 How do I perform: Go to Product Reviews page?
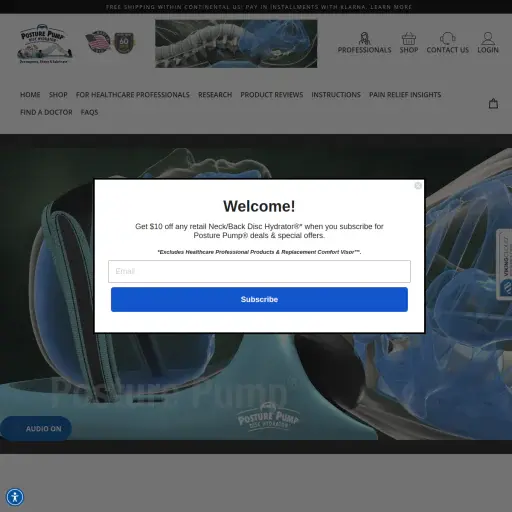pyautogui.click(x=272, y=95)
